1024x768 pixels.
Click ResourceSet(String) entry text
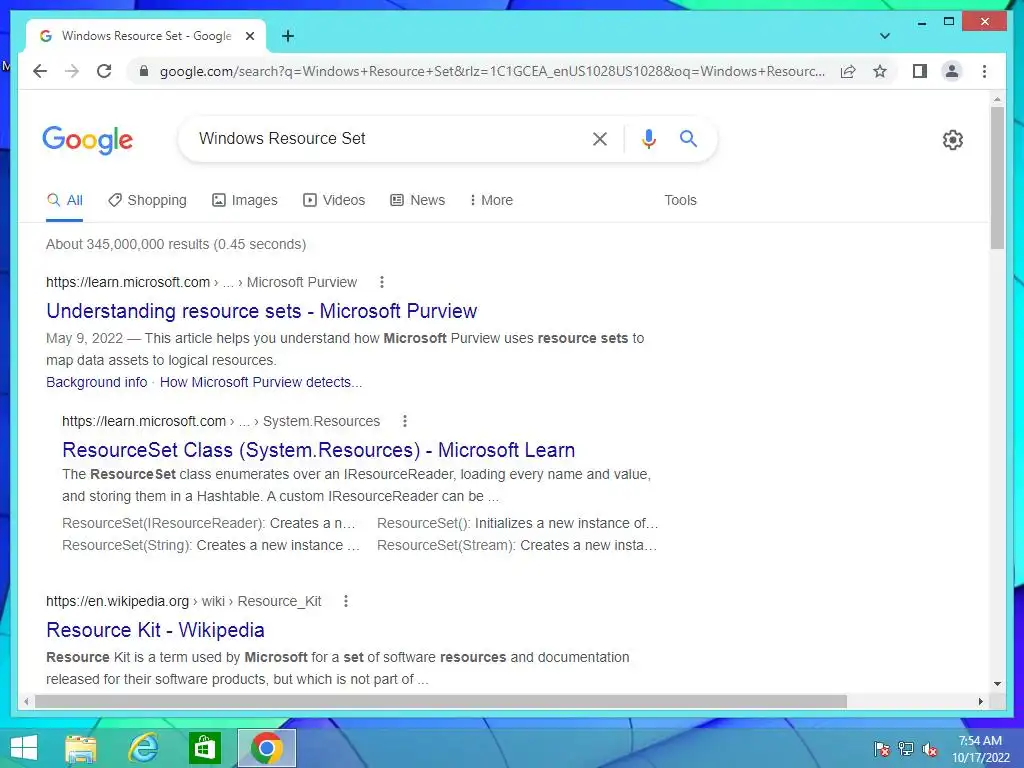pyautogui.click(x=127, y=545)
